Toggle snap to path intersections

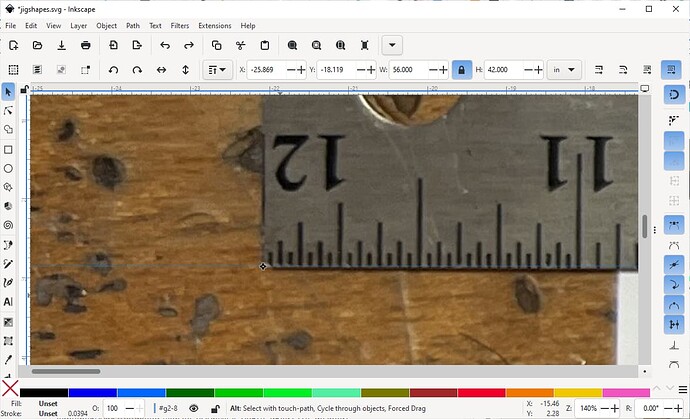[674, 265]
